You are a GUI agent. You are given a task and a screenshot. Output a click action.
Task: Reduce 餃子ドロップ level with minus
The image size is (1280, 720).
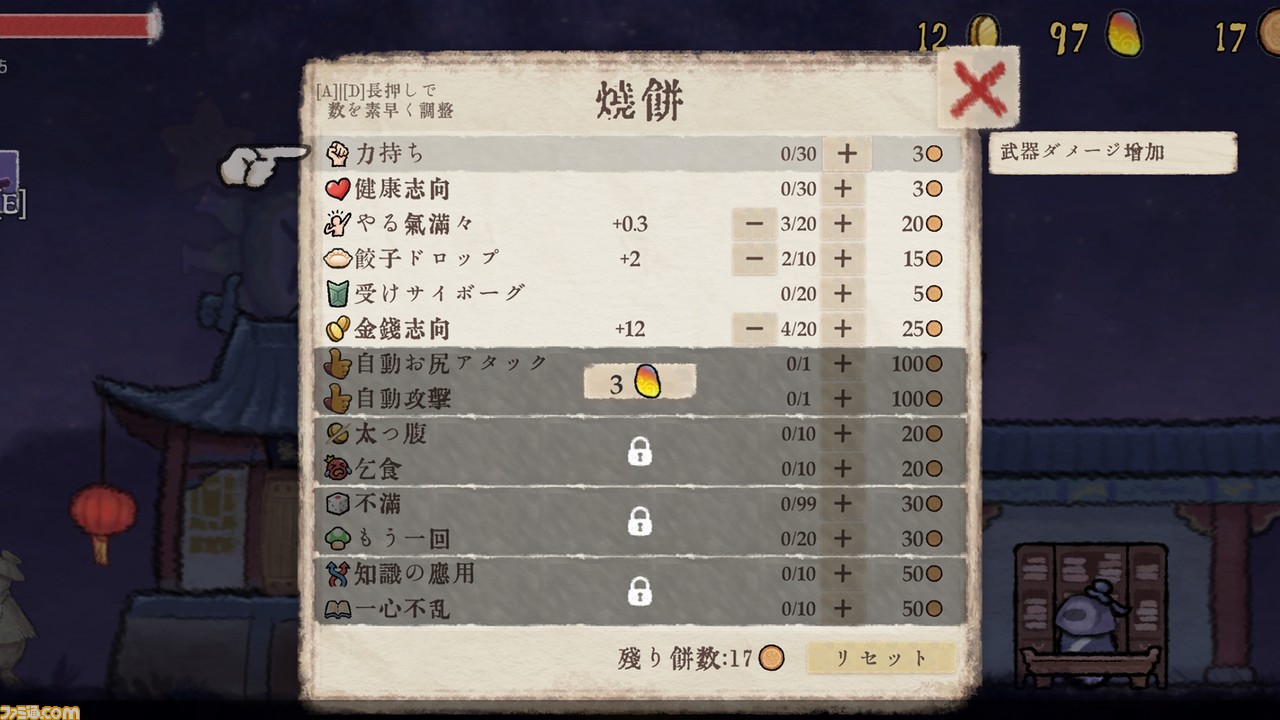(x=755, y=258)
